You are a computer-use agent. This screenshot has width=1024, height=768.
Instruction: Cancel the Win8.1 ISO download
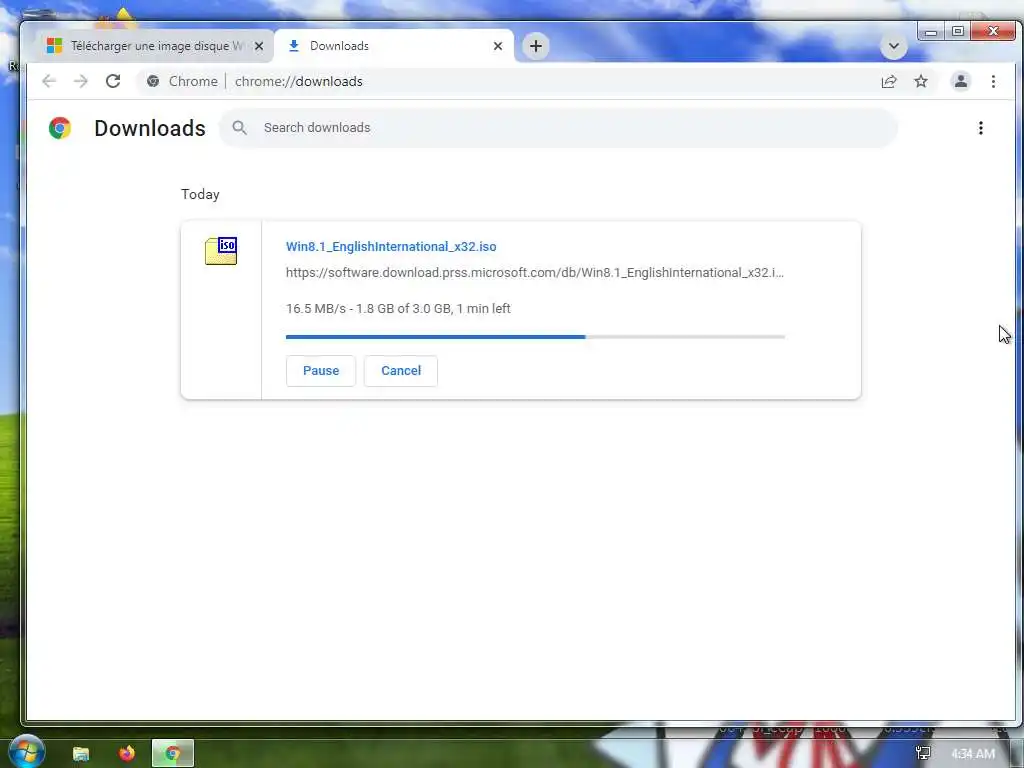(x=401, y=371)
